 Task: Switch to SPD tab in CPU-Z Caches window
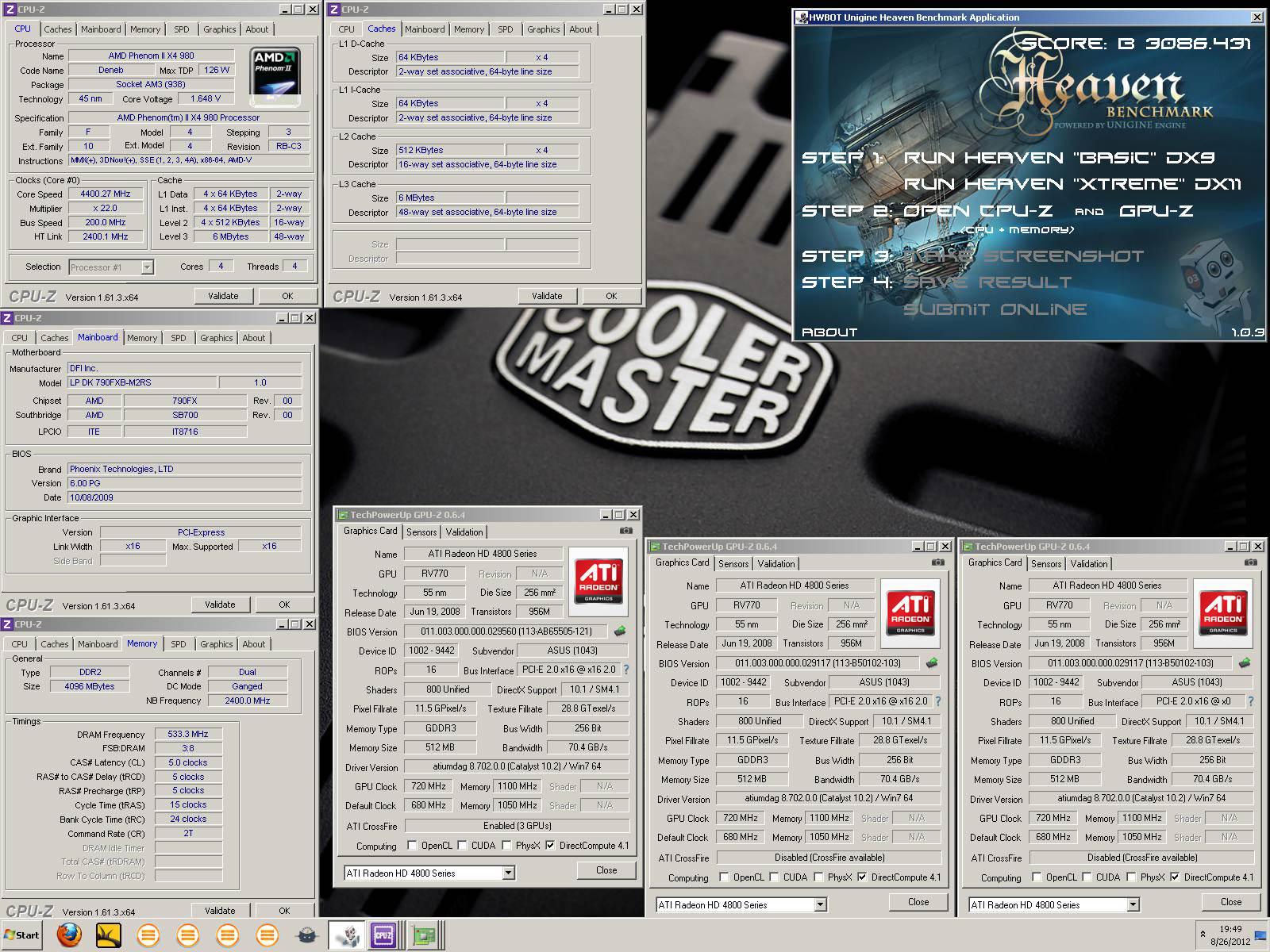click(x=506, y=29)
